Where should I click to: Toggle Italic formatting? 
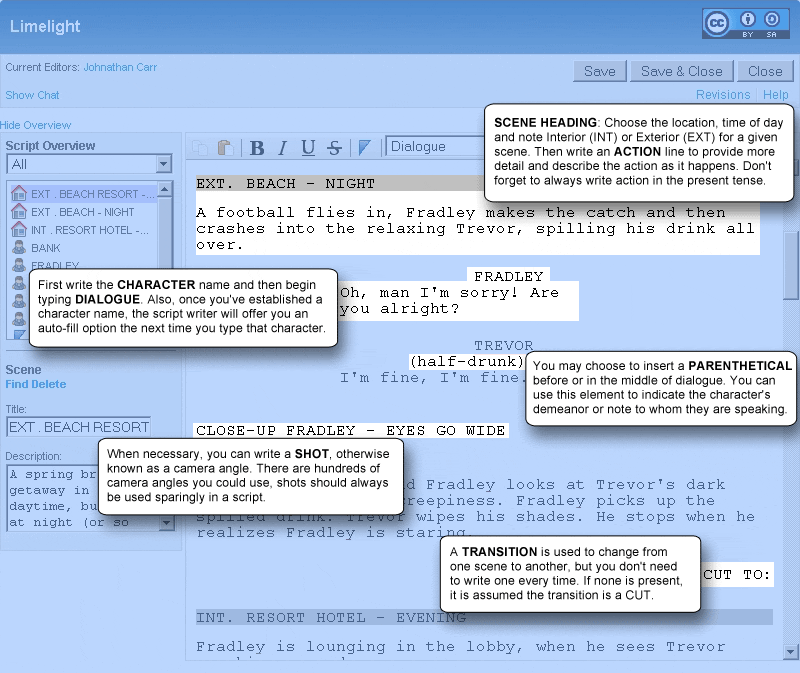click(x=282, y=148)
